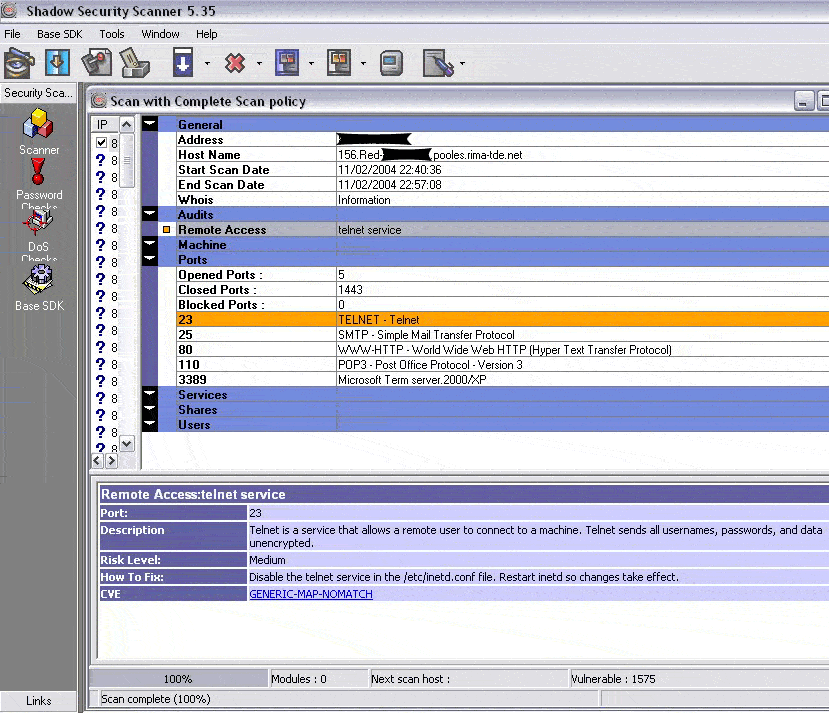This screenshot has width=829, height=713.
Task: Toggle the checked host checkbox in IP list
Action: (102, 143)
